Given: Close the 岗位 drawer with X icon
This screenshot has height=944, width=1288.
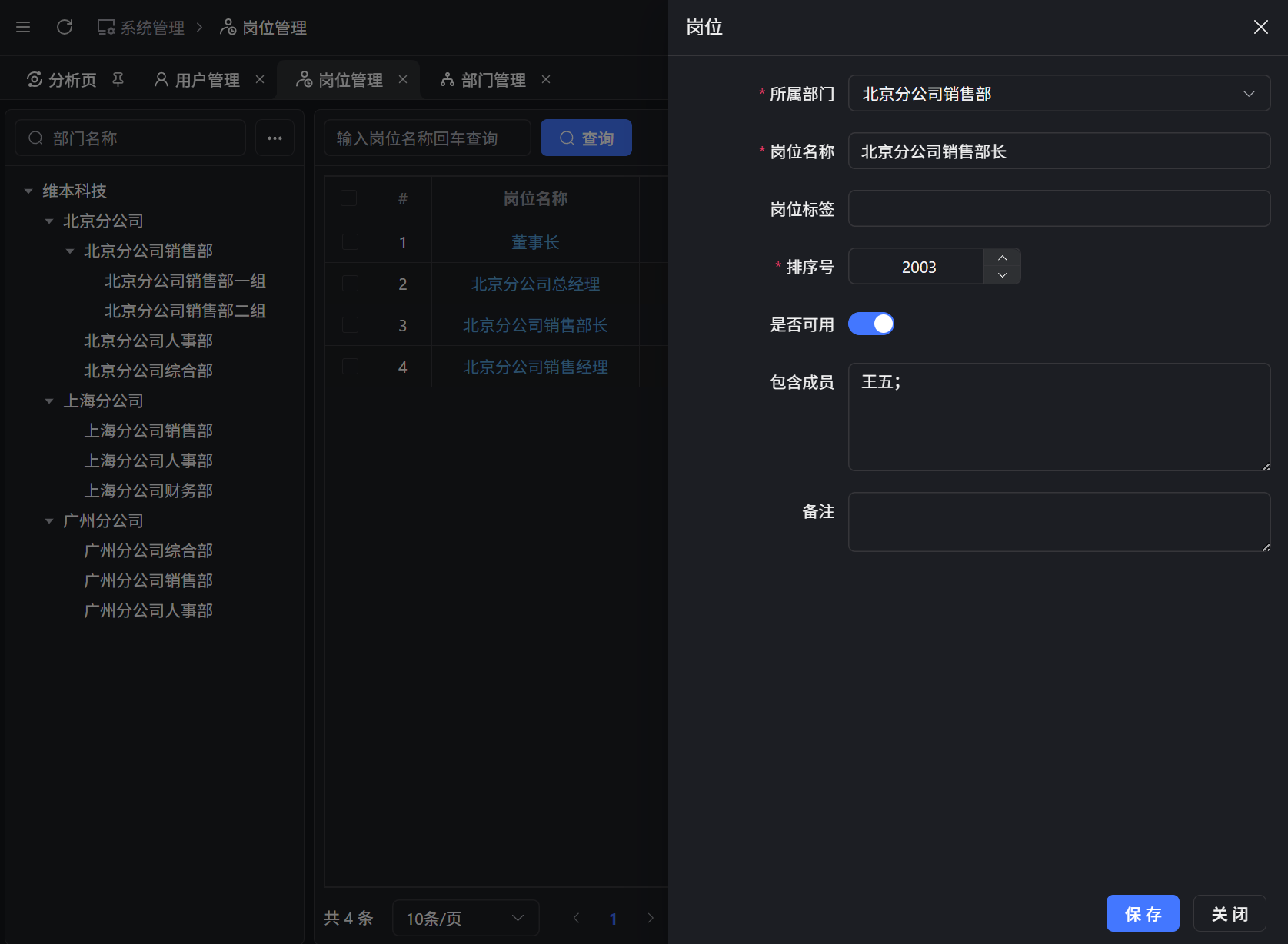Looking at the screenshot, I should (1260, 28).
